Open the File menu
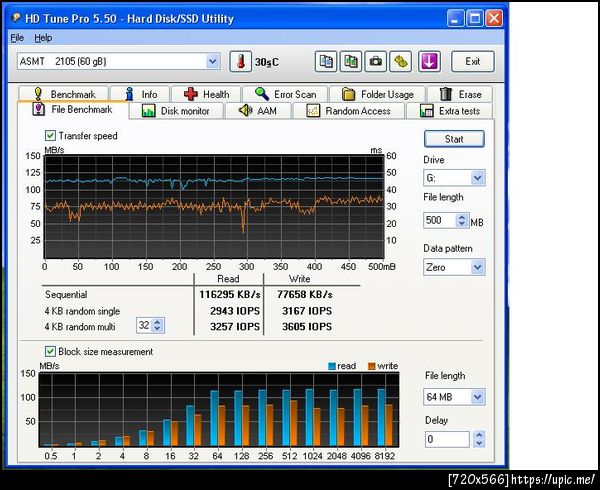This screenshot has height=490, width=600. coord(17,38)
